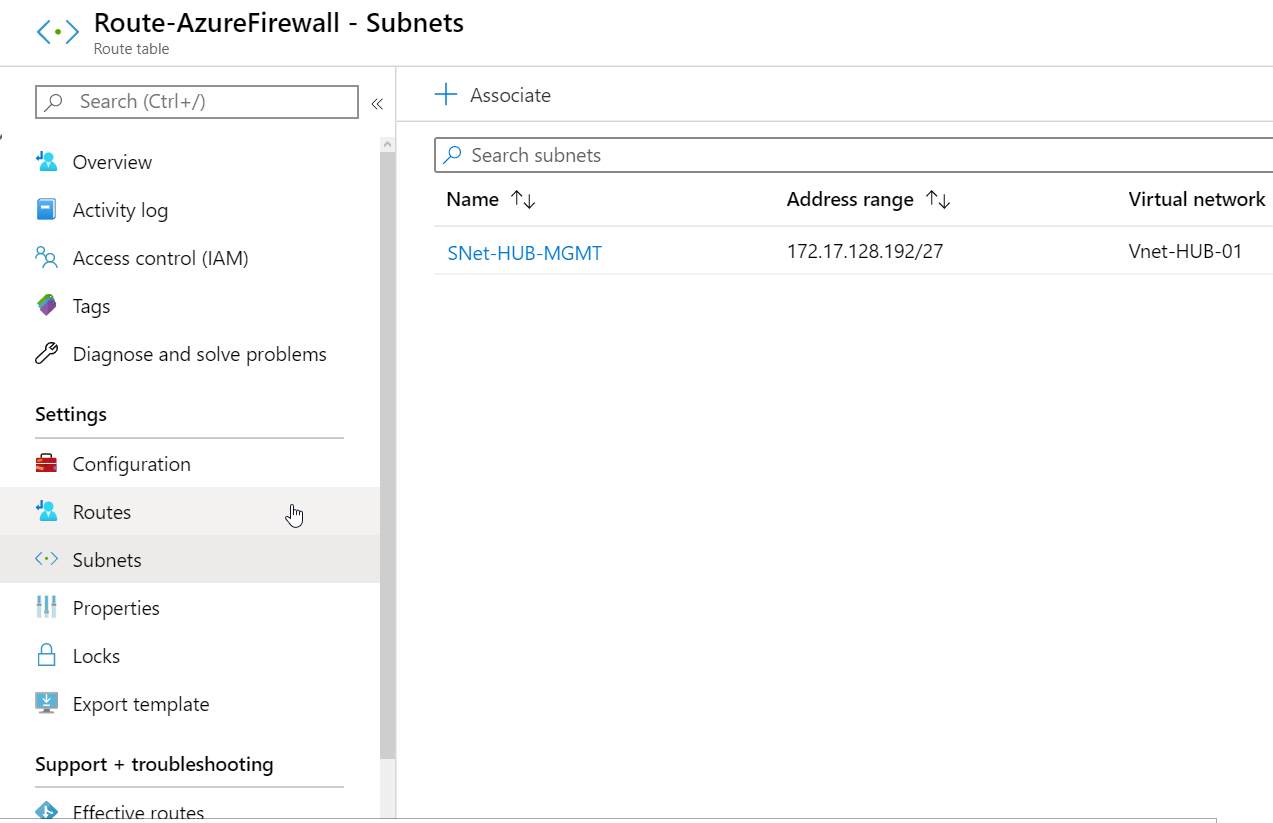Open the Activity log page
The image size is (1273, 823).
tap(190, 210)
